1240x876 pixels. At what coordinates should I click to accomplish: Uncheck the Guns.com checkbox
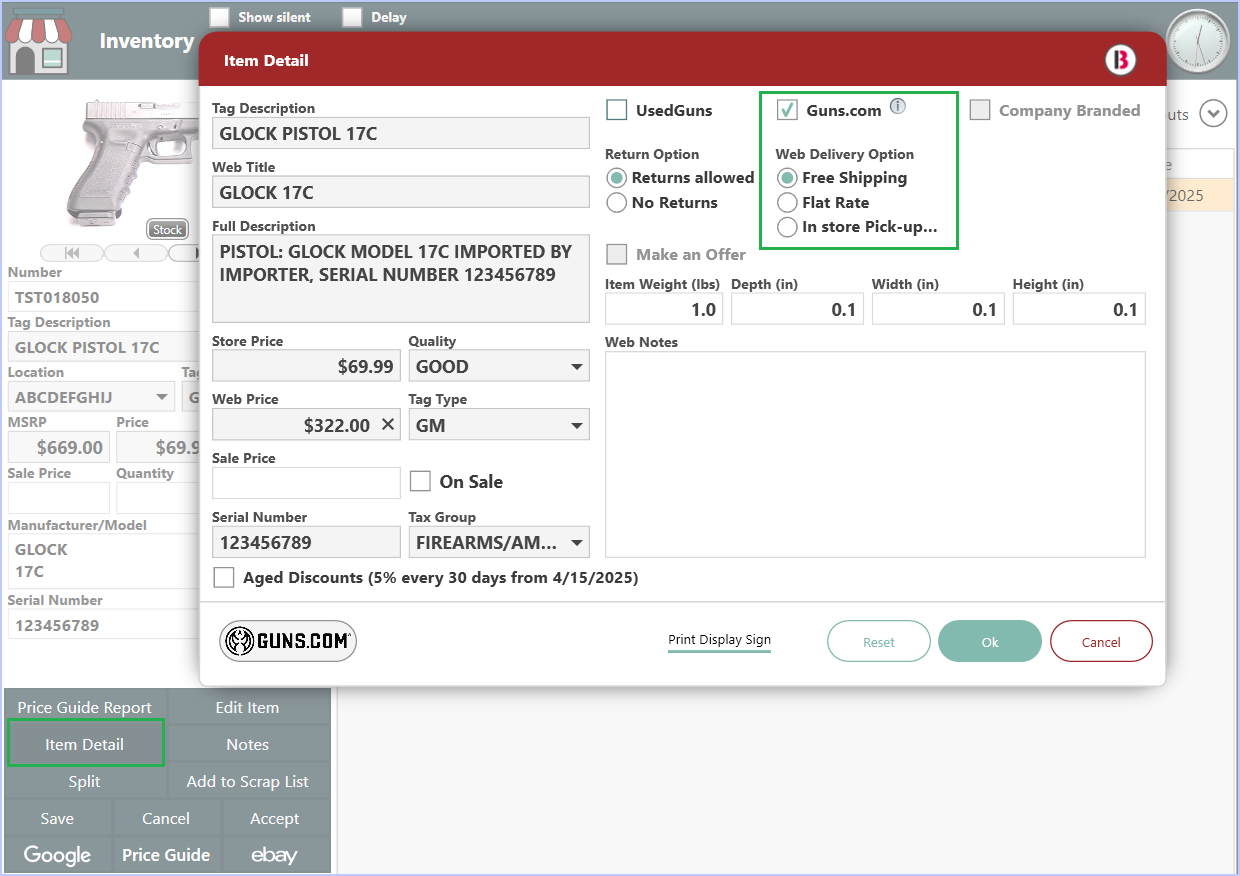788,110
